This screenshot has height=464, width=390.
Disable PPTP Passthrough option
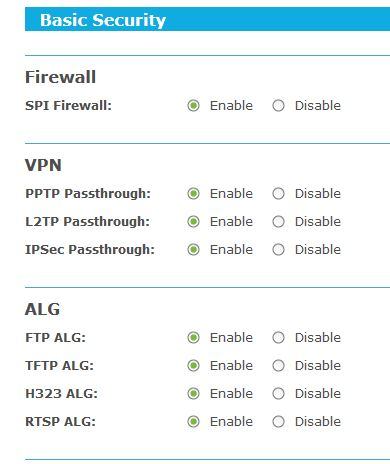coord(278,194)
